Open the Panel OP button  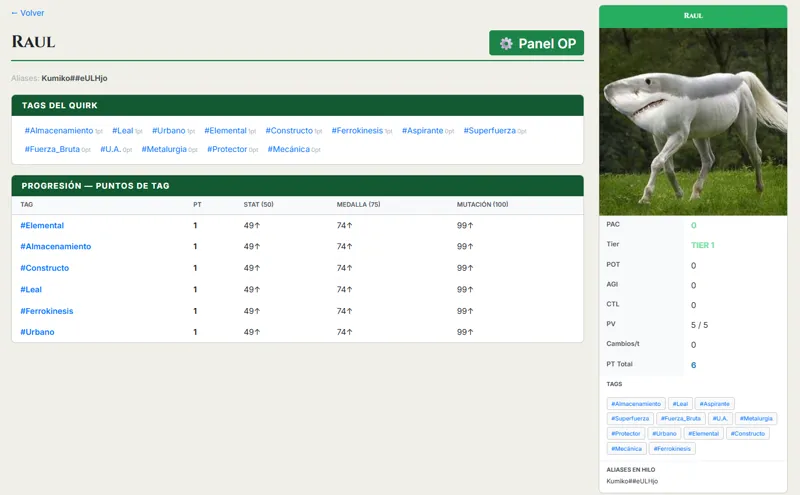536,43
